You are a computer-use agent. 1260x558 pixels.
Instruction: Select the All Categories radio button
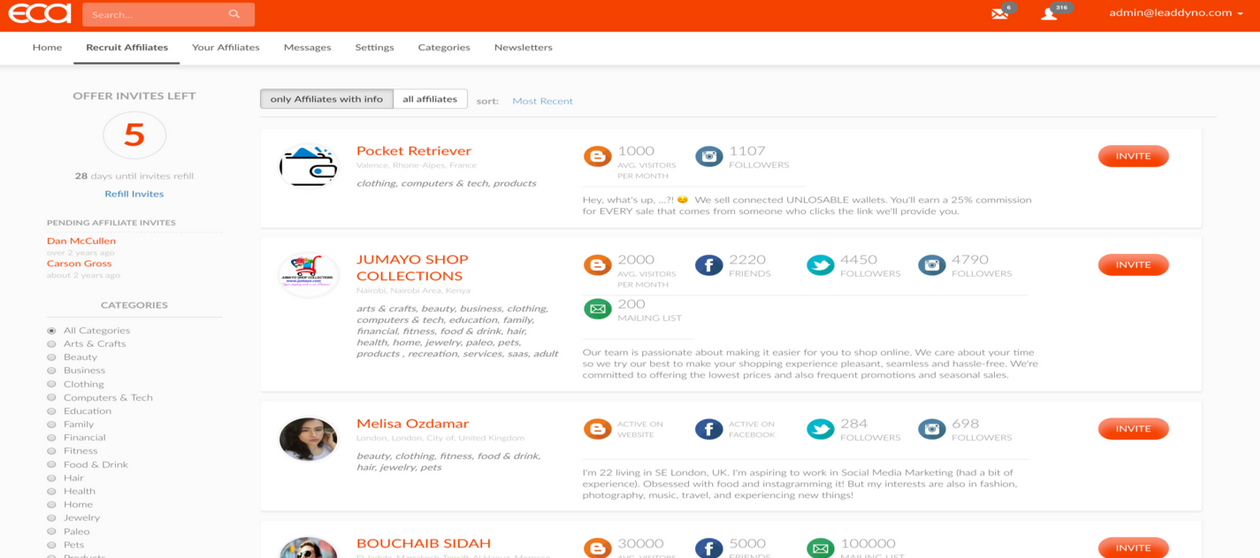tap(52, 331)
